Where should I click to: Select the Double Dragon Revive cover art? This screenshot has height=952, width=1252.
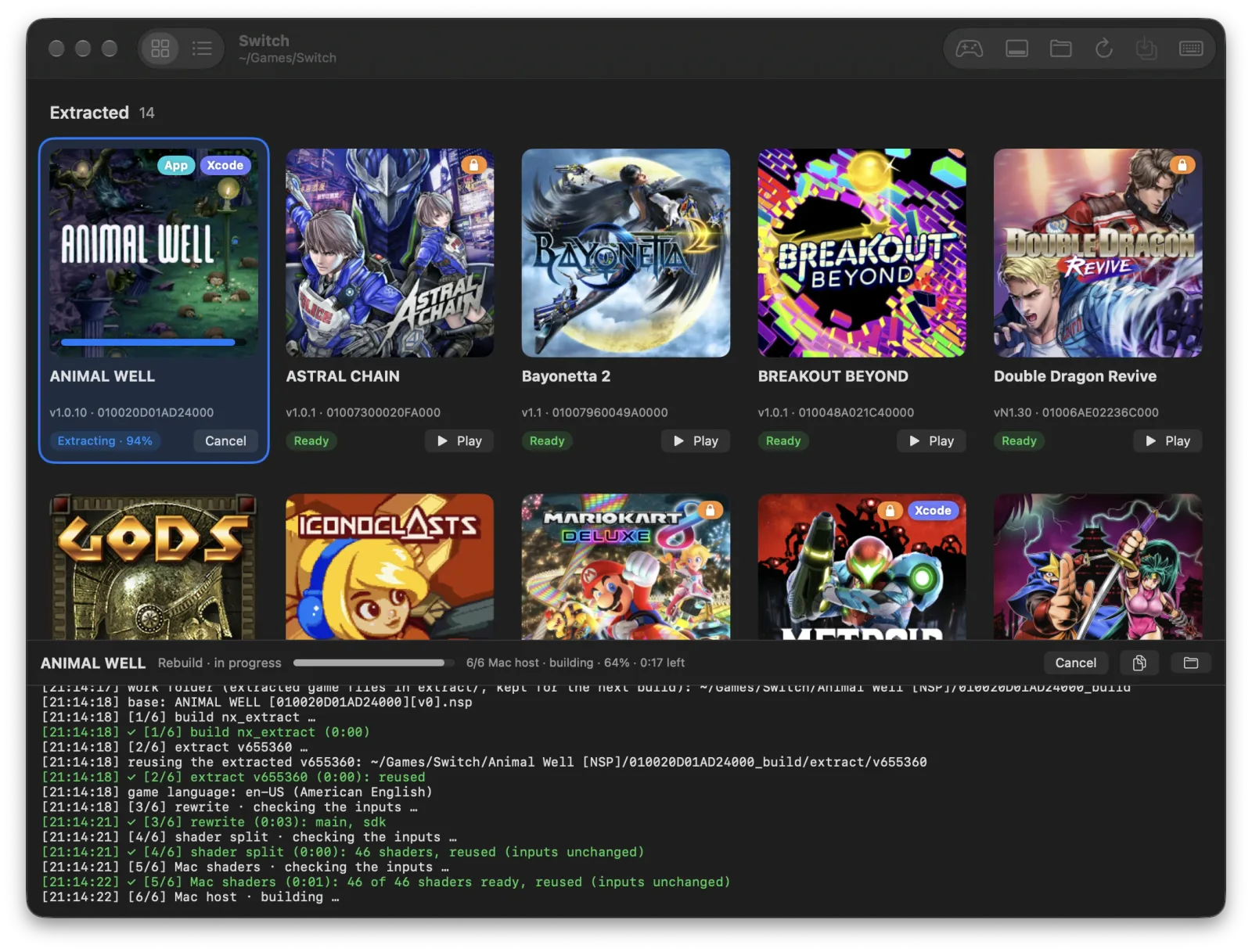coord(1098,253)
